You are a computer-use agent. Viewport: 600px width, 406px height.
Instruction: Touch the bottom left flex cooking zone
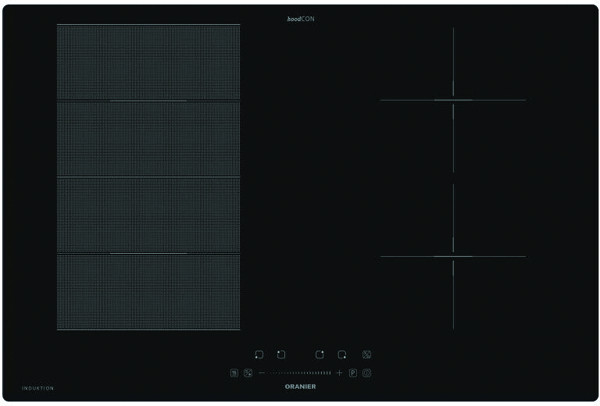point(148,291)
